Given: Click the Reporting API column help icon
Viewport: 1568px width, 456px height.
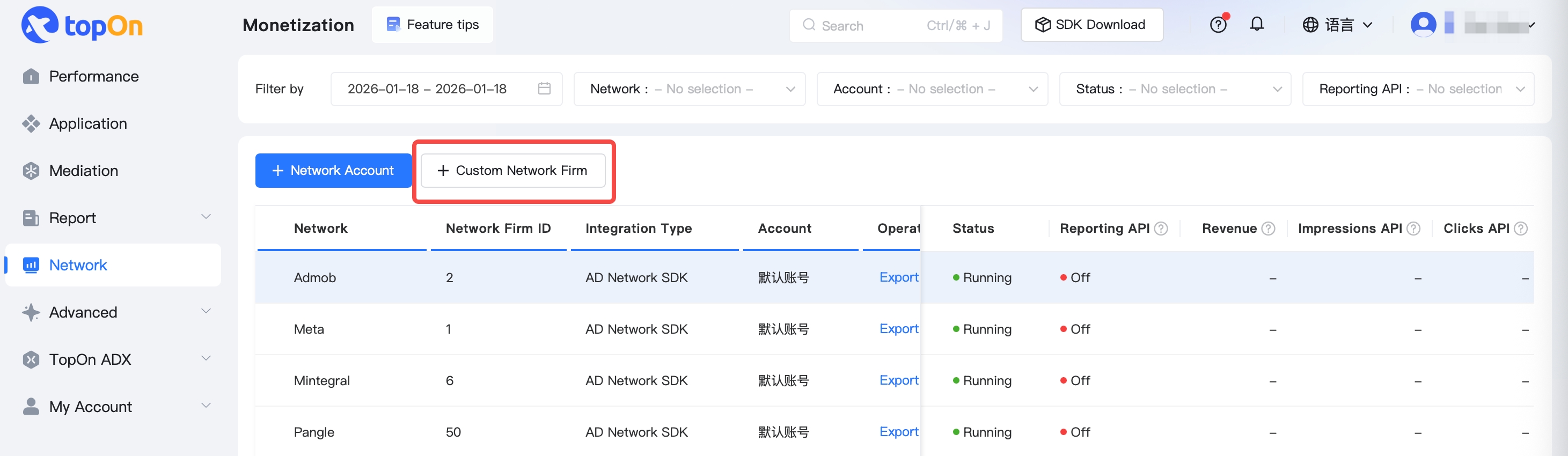Looking at the screenshot, I should [x=1161, y=229].
